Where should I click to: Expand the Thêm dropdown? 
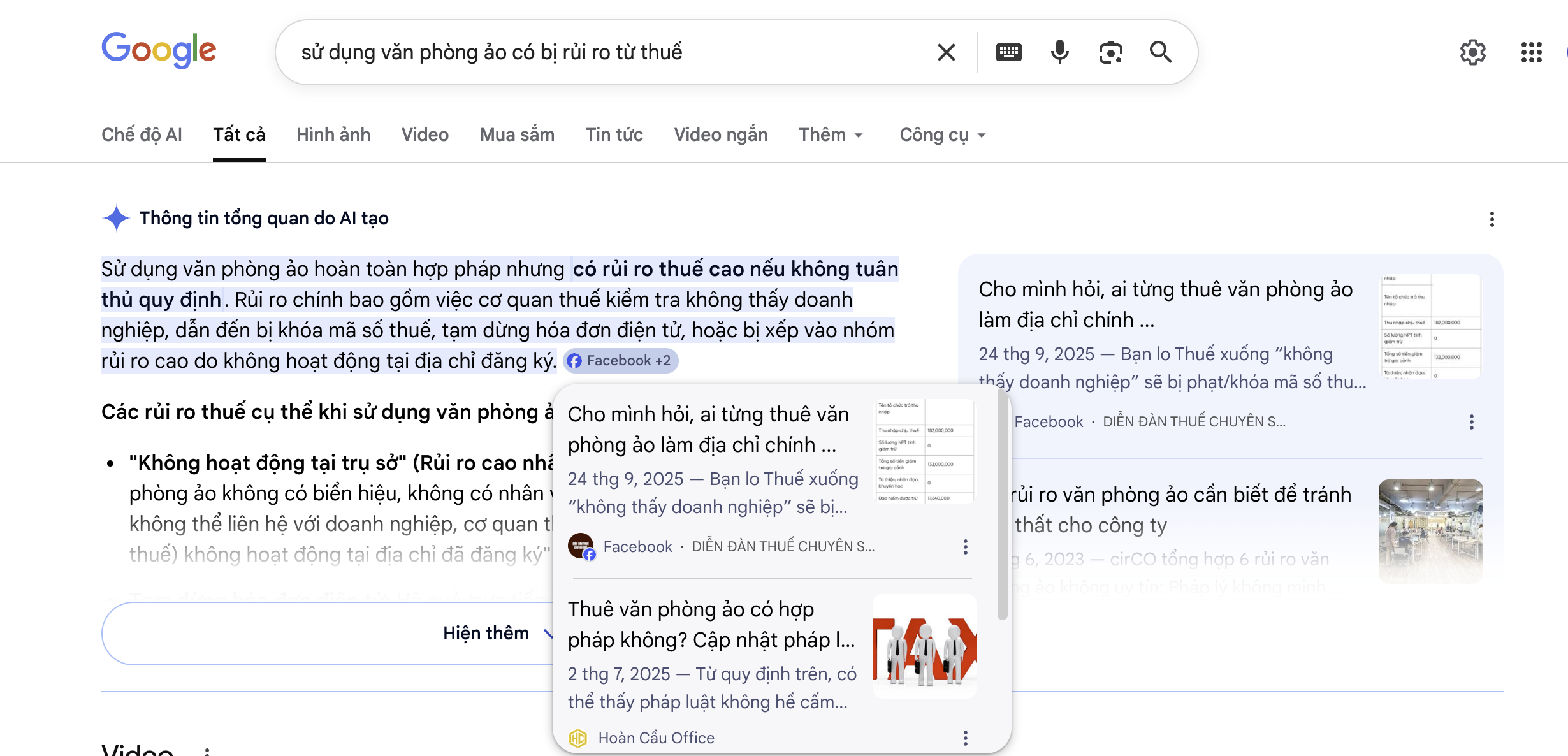[x=831, y=135]
